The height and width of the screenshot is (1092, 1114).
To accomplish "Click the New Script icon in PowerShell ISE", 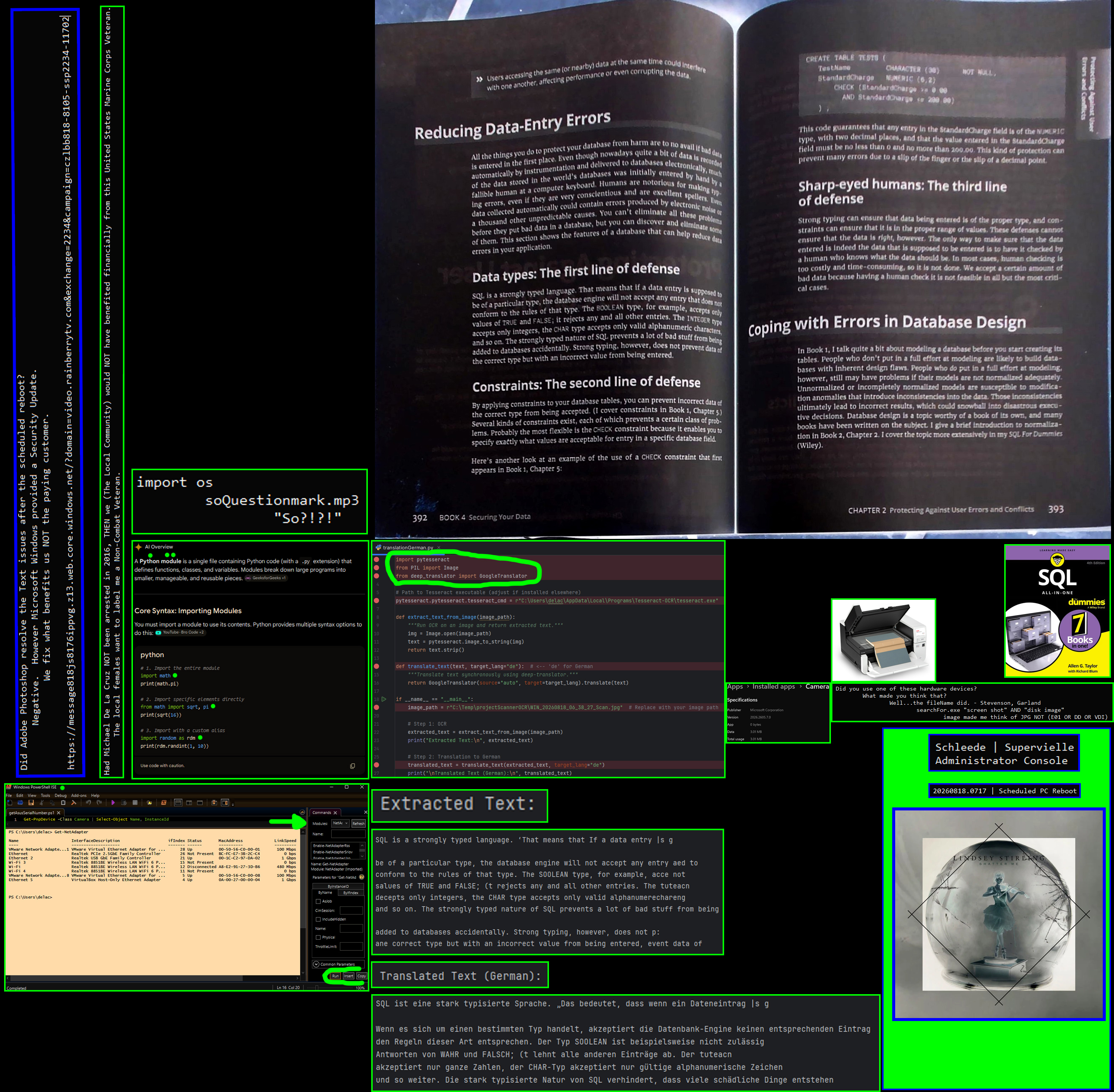I will pos(10,803).
